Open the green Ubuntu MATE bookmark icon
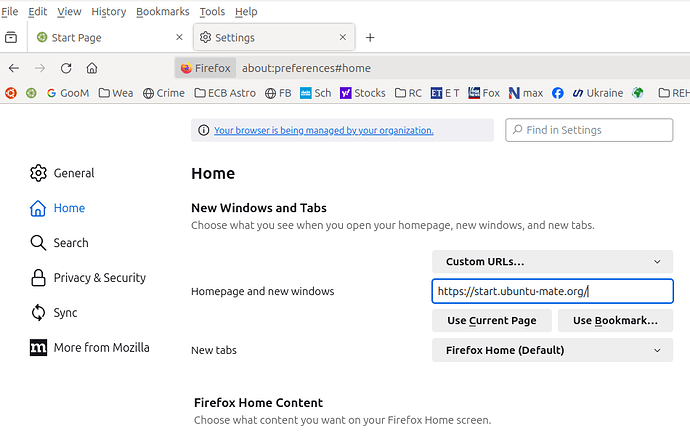This screenshot has height=438, width=690. pyautogui.click(x=31, y=93)
